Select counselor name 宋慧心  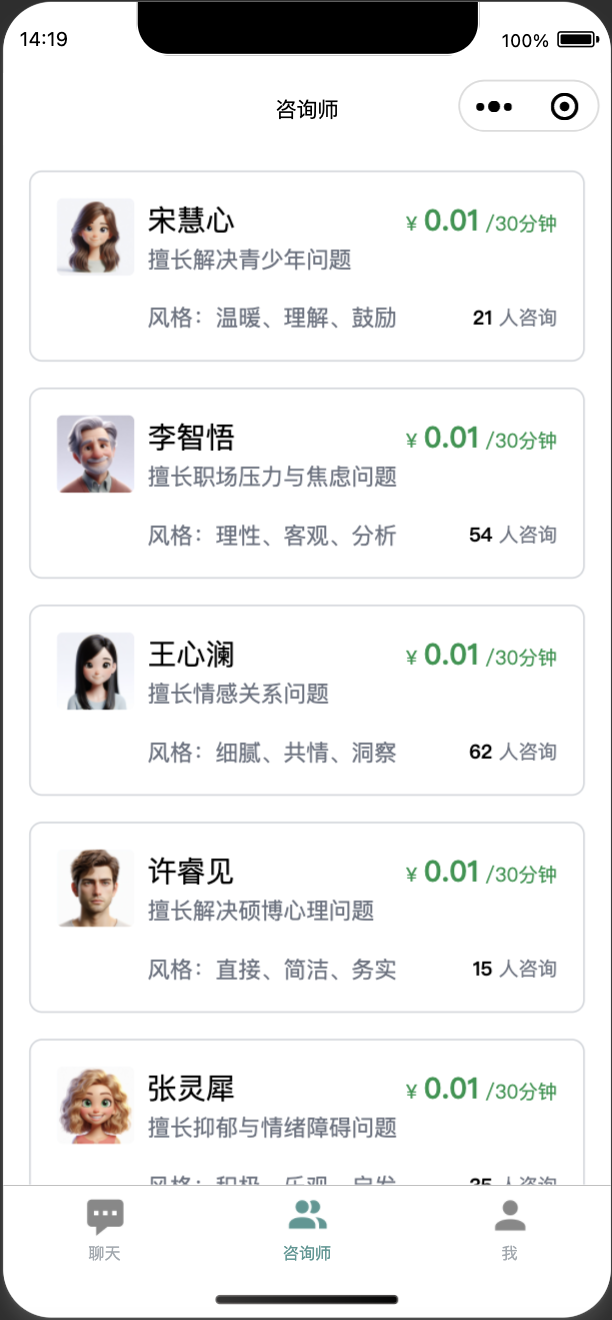[191, 220]
